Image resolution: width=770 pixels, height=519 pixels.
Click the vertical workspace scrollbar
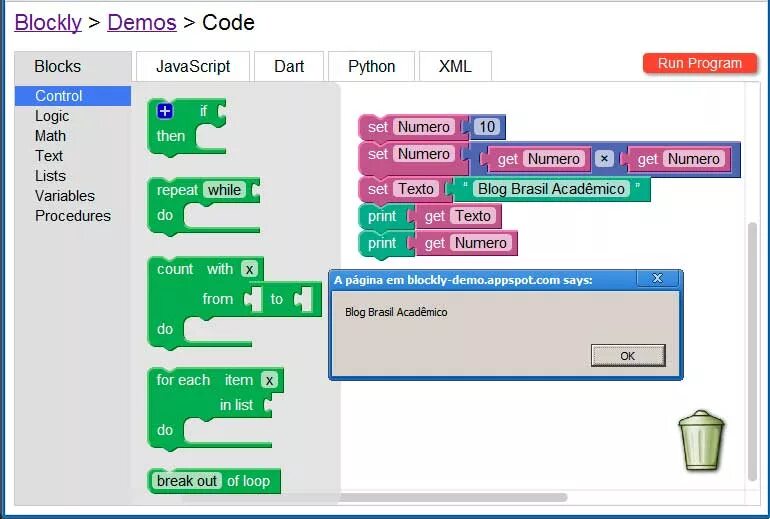click(x=752, y=351)
